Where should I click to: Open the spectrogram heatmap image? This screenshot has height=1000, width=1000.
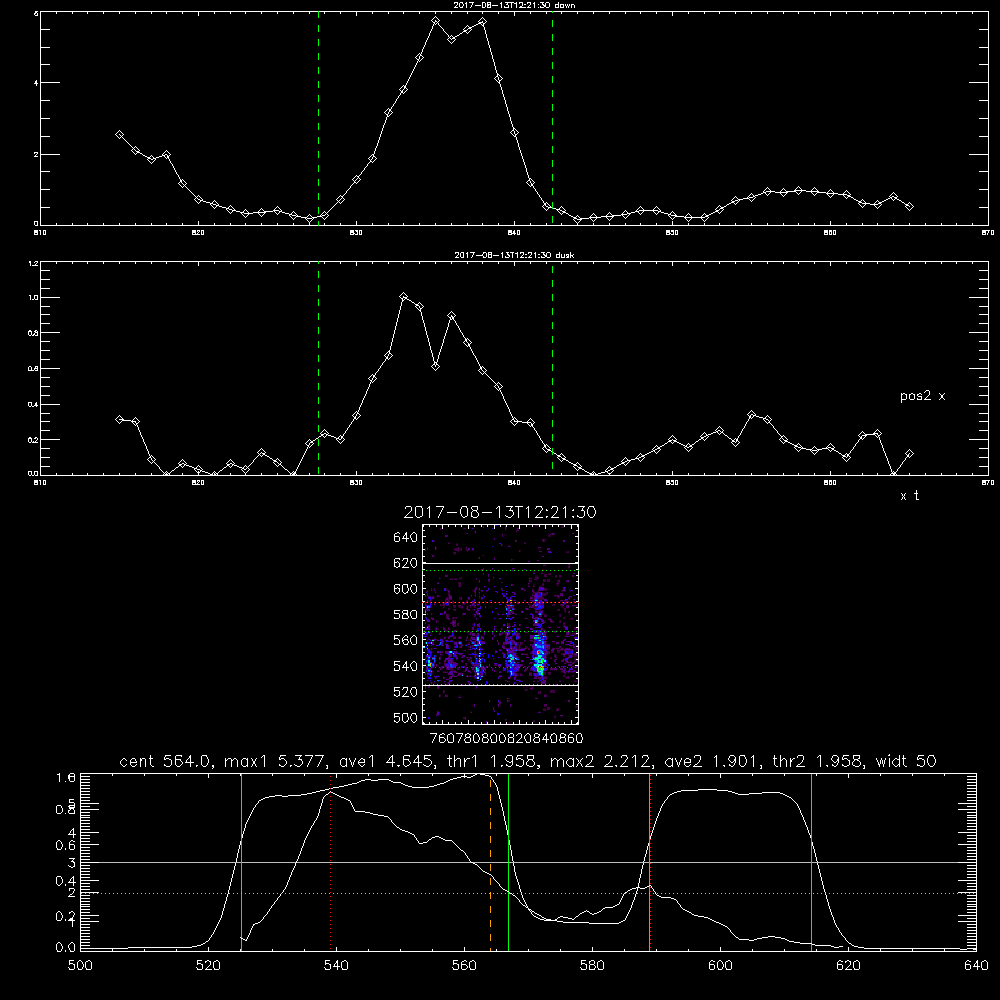coord(501,624)
